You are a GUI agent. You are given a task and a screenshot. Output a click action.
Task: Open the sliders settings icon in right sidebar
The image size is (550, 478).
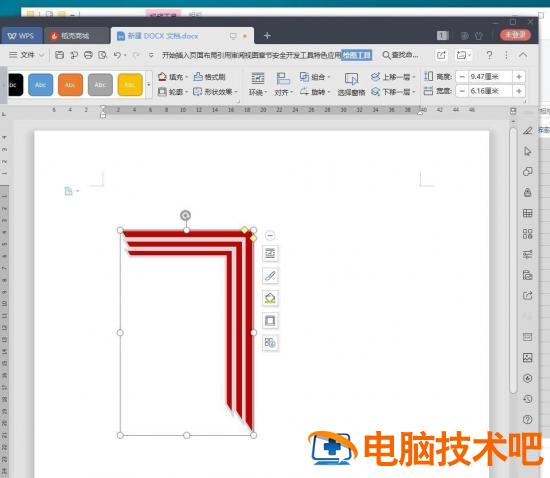pos(528,254)
